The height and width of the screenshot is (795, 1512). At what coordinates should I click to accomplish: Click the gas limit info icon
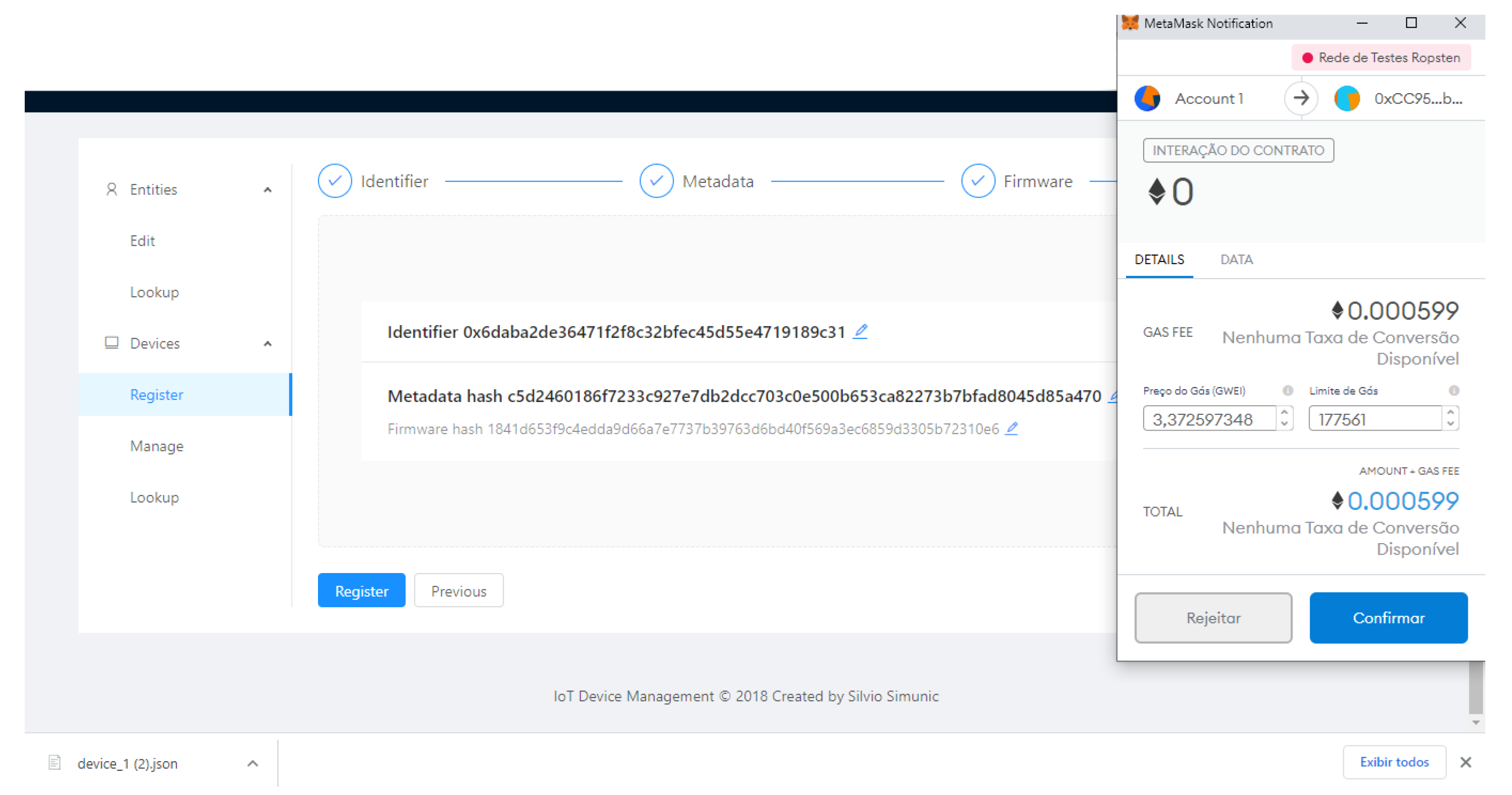pos(1454,391)
